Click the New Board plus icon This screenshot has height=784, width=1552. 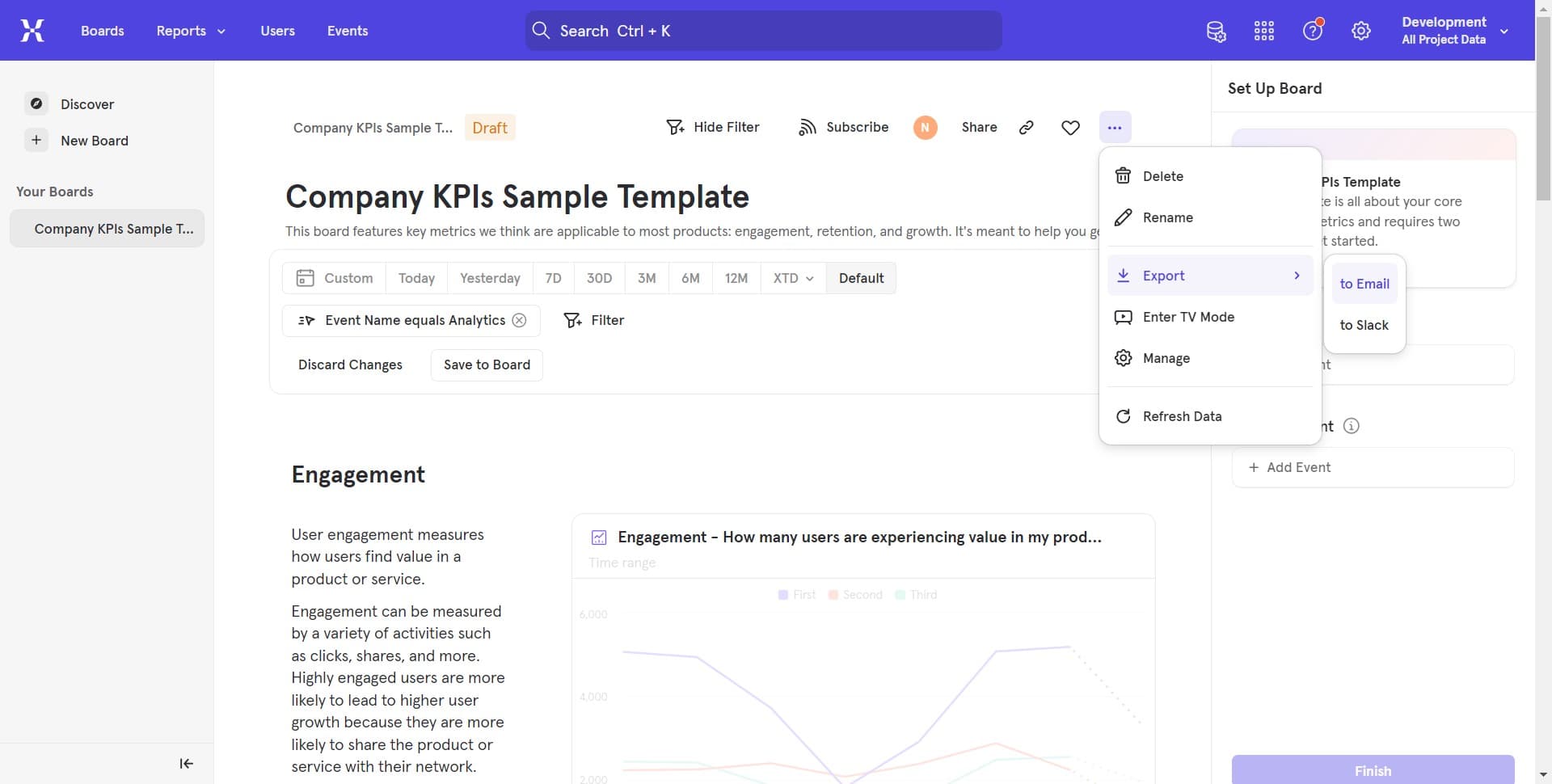pos(36,140)
